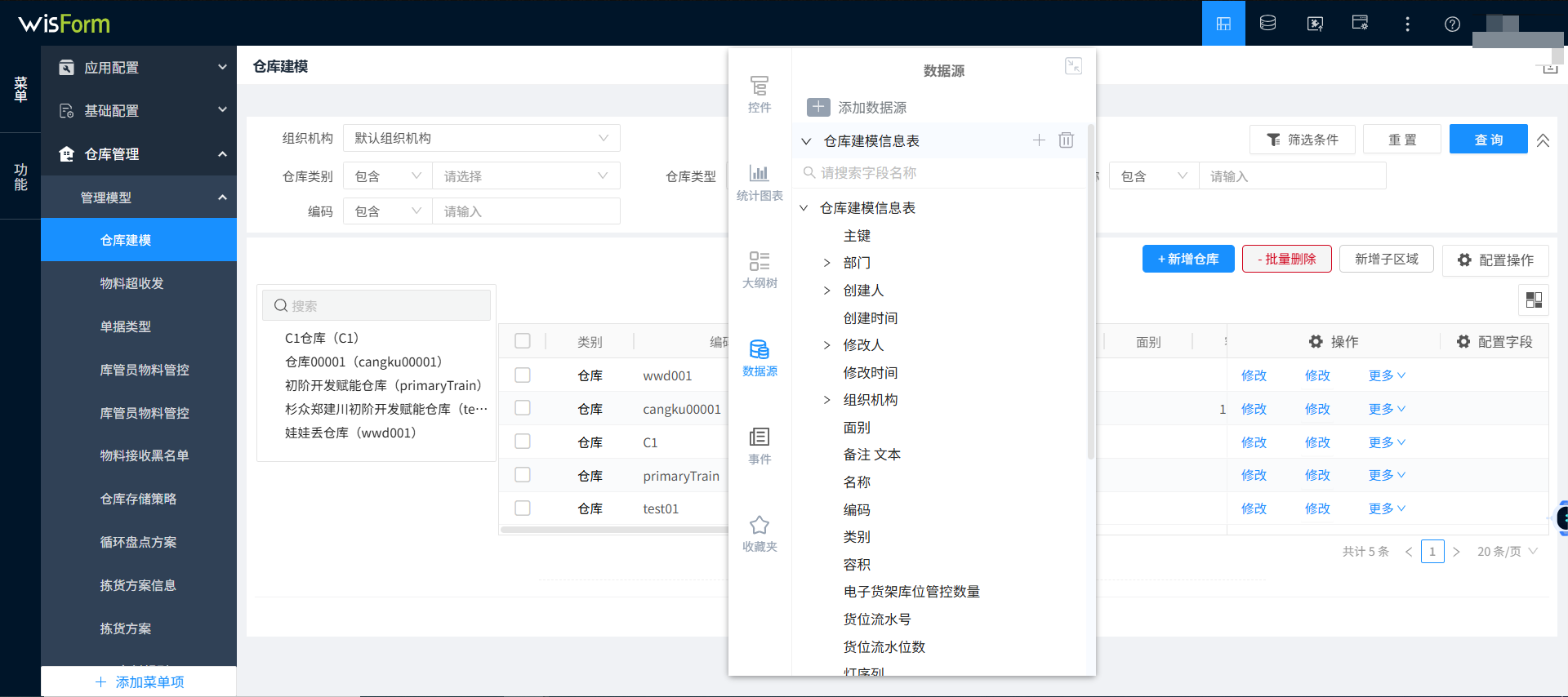Image resolution: width=1568 pixels, height=697 pixels.
Task: Click the table horizontal scrollbar
Action: click(614, 530)
